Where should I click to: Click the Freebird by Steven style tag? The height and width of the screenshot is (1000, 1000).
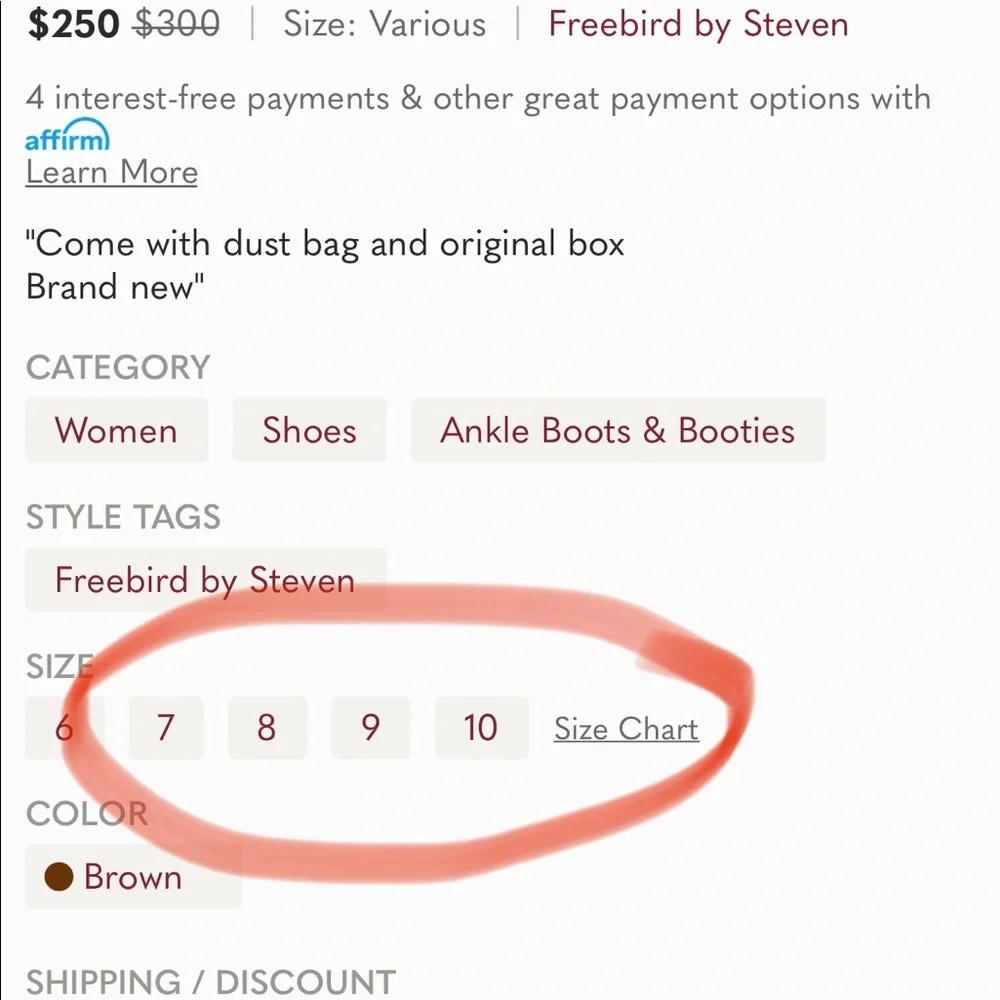205,580
